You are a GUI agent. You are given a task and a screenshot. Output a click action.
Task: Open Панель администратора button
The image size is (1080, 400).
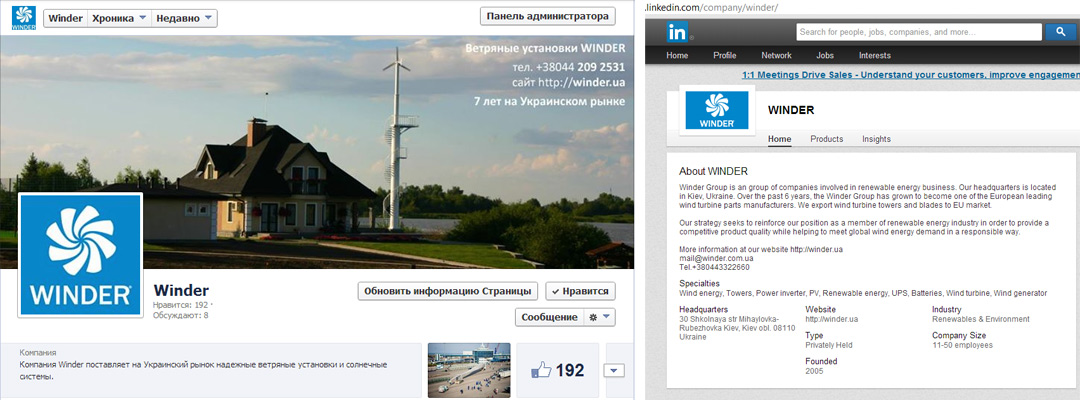(548, 16)
